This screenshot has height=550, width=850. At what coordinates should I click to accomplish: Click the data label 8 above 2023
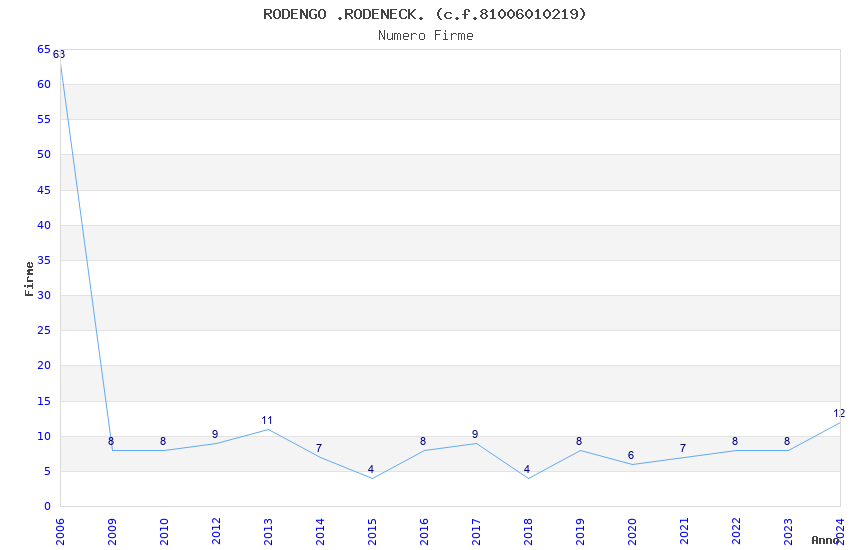coord(787,442)
